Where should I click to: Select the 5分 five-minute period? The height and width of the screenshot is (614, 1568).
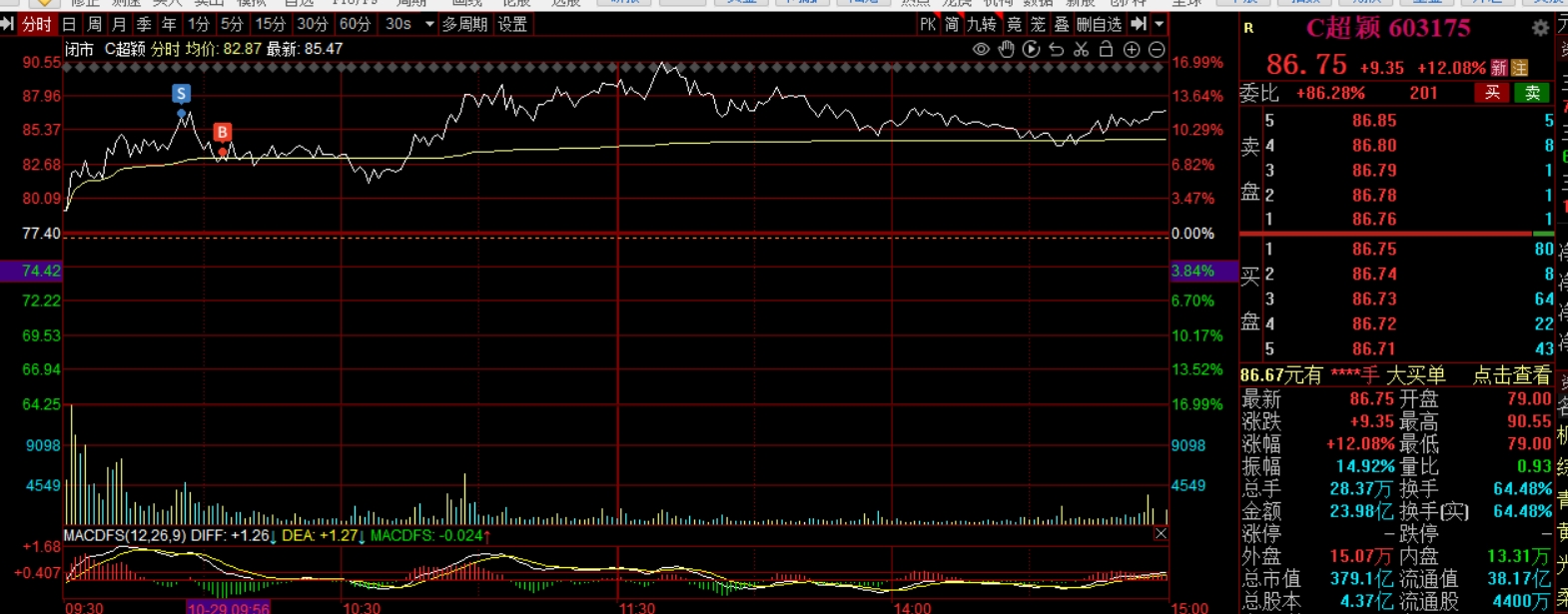232,24
